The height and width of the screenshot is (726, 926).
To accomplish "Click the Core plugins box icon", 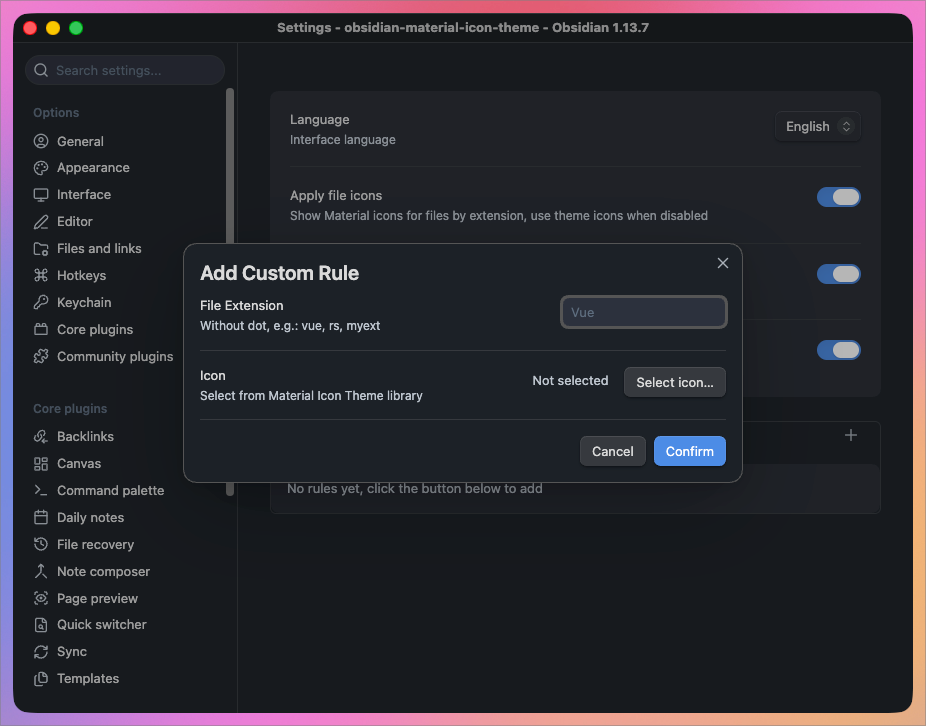I will click(x=41, y=330).
